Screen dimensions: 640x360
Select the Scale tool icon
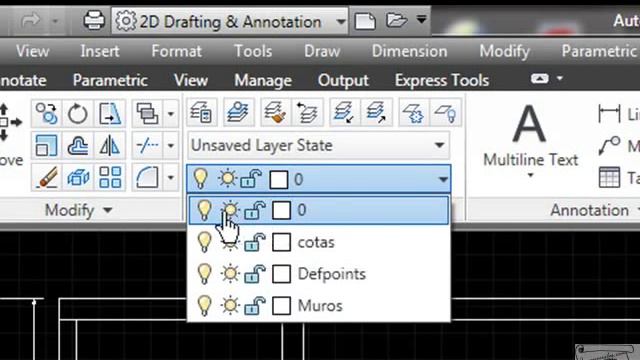tap(46, 145)
